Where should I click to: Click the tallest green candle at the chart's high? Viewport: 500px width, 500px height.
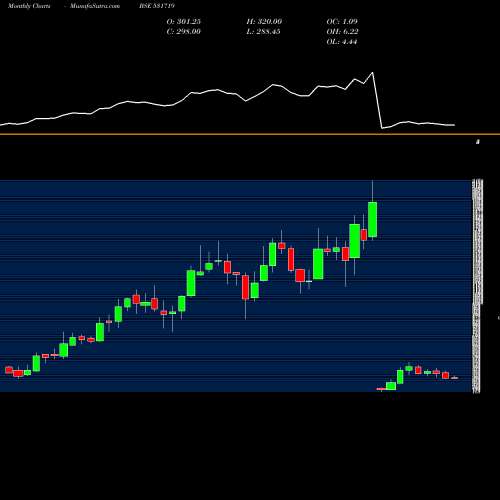tap(373, 219)
